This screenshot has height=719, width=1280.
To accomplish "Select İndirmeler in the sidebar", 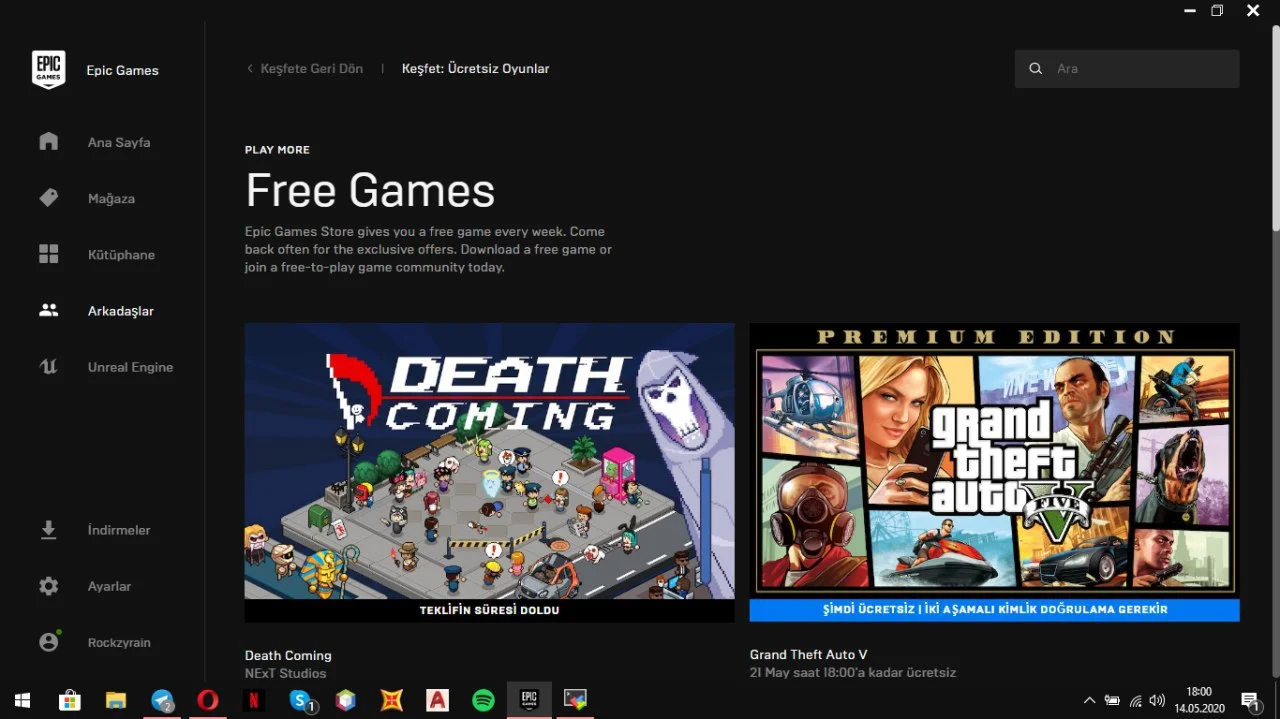I will [119, 530].
